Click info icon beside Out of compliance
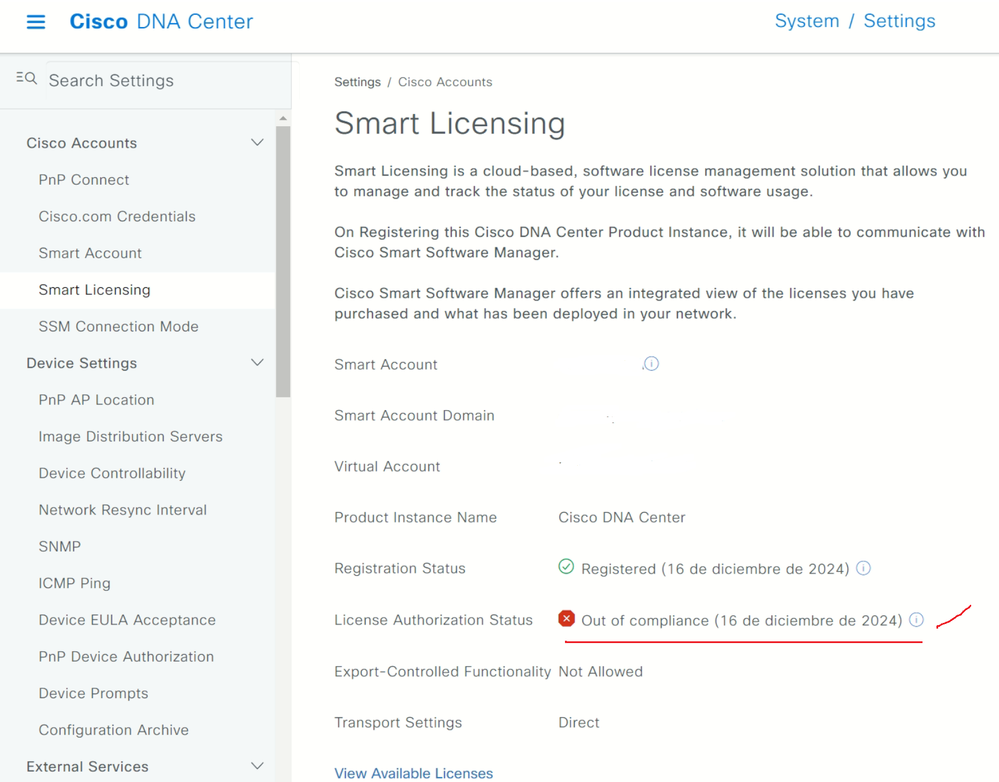The image size is (999, 782). 916,619
